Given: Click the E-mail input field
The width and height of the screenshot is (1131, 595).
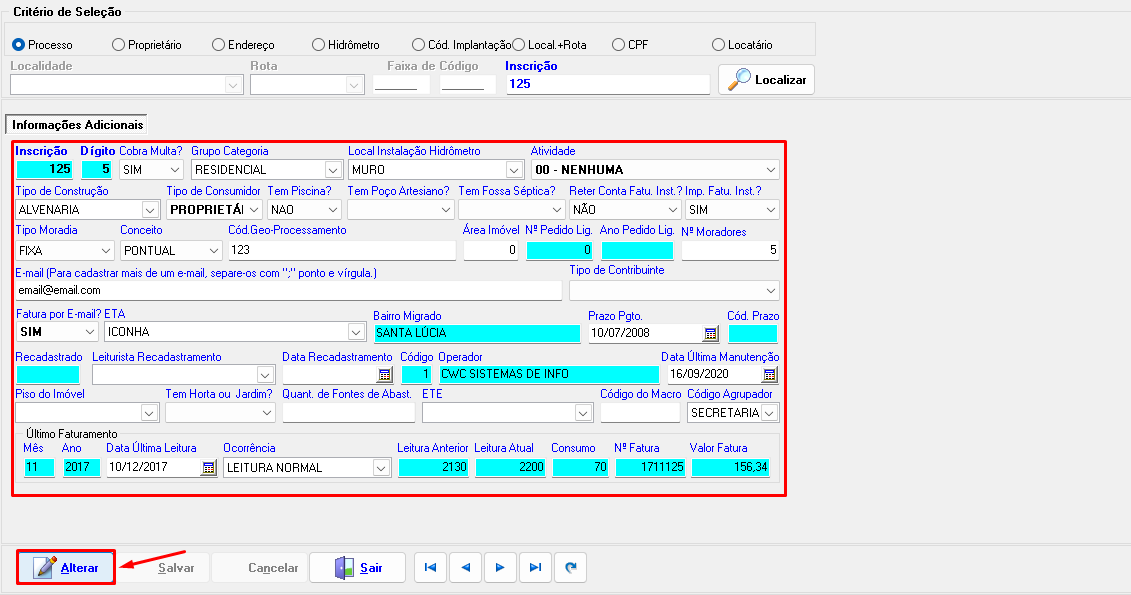Looking at the screenshot, I should tap(288, 290).
